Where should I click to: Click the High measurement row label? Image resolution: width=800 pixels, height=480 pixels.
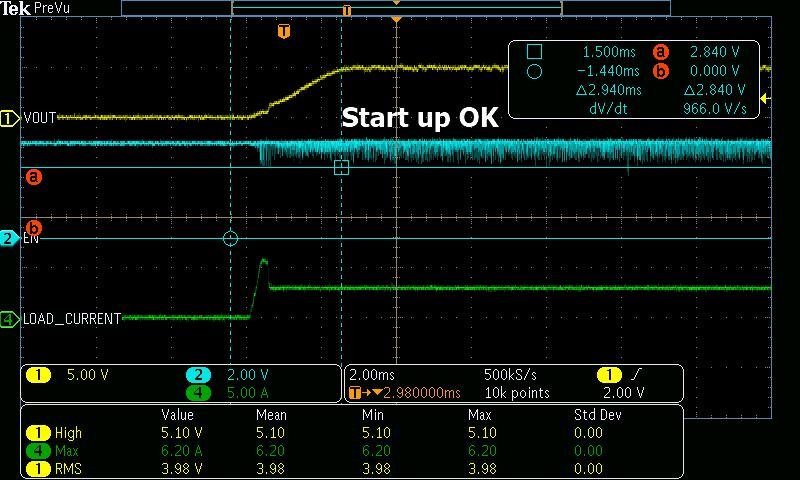pos(68,433)
